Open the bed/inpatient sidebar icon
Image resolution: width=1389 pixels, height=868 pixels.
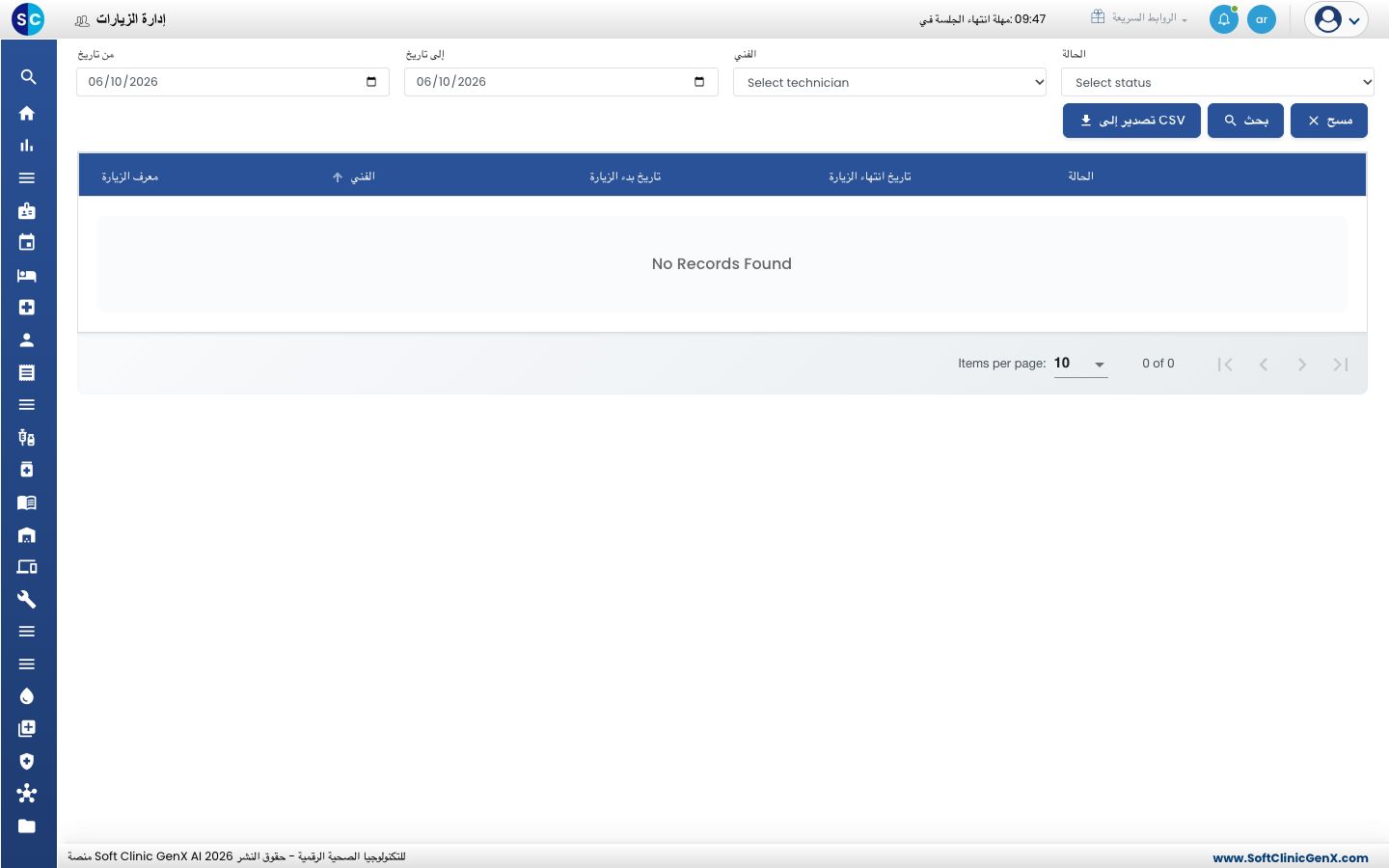27,276
